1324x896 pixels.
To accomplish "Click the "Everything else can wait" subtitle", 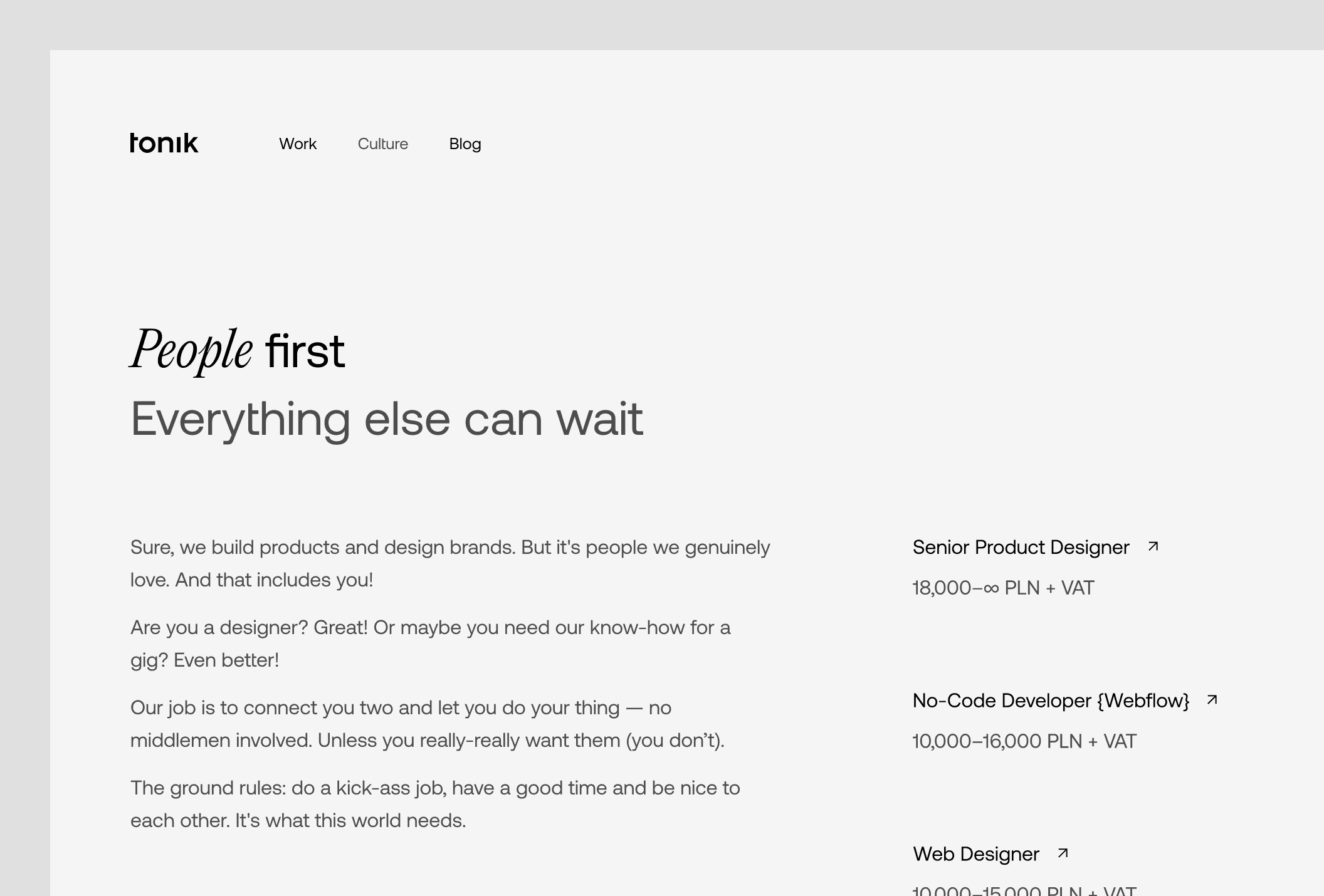I will (x=387, y=418).
